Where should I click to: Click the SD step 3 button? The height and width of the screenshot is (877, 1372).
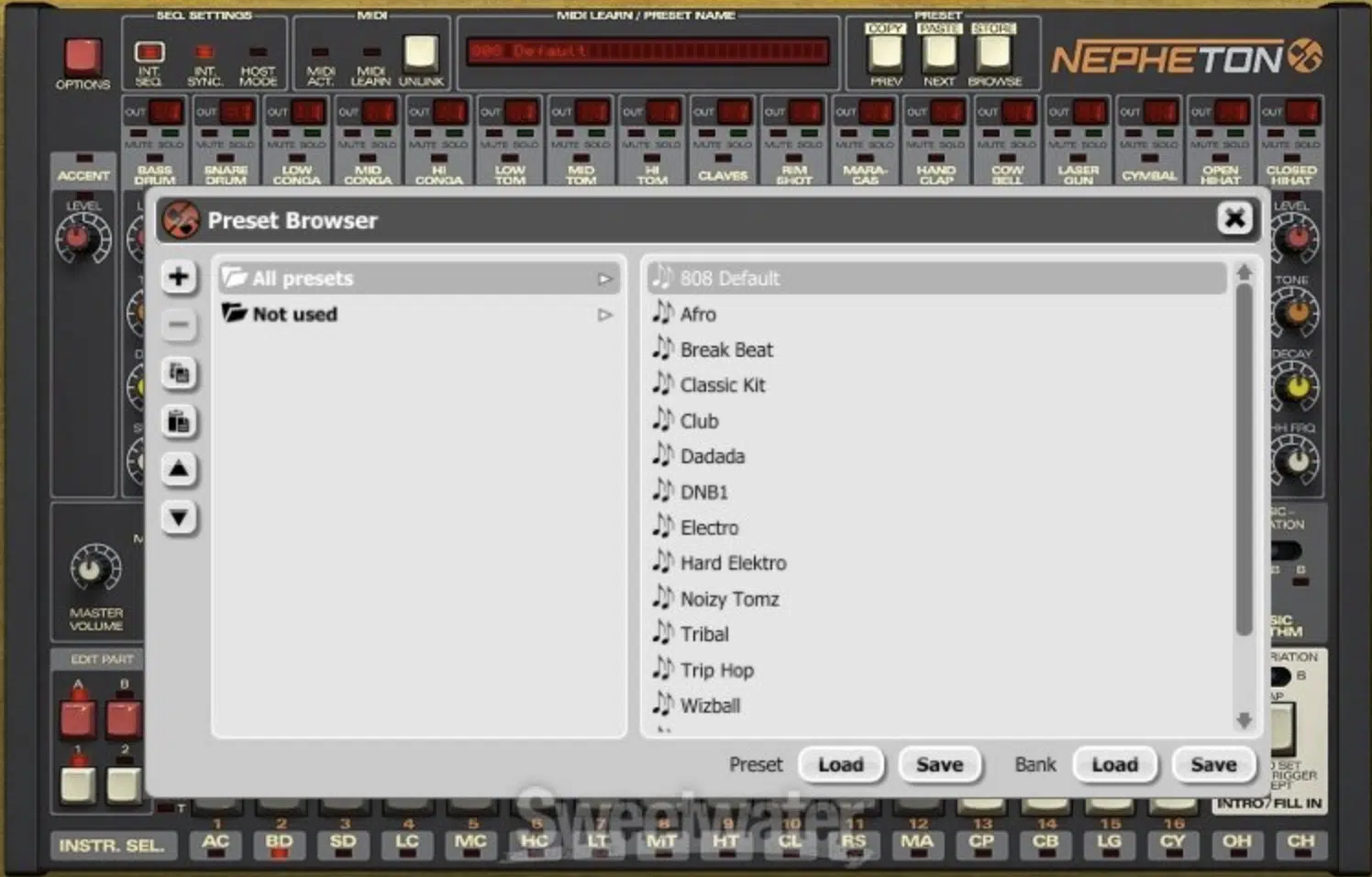tap(343, 842)
